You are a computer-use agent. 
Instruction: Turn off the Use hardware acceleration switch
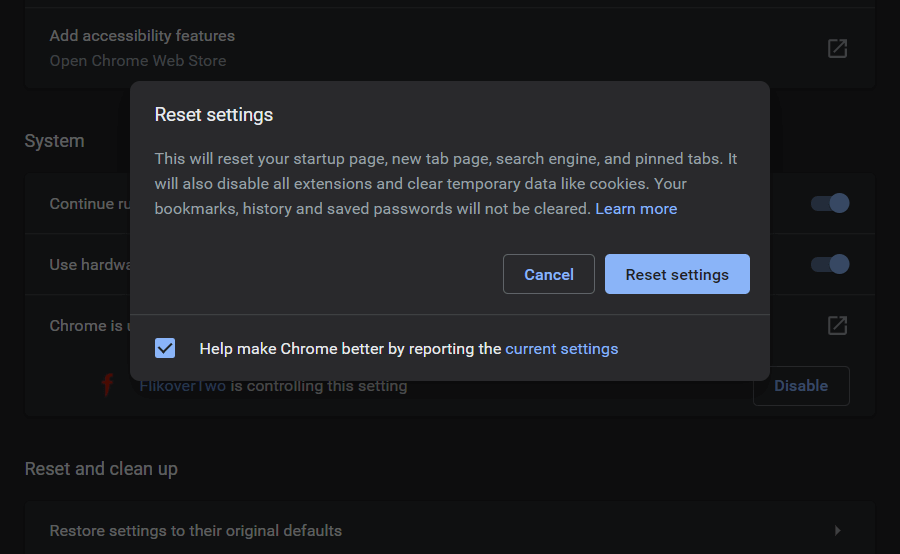[829, 264]
